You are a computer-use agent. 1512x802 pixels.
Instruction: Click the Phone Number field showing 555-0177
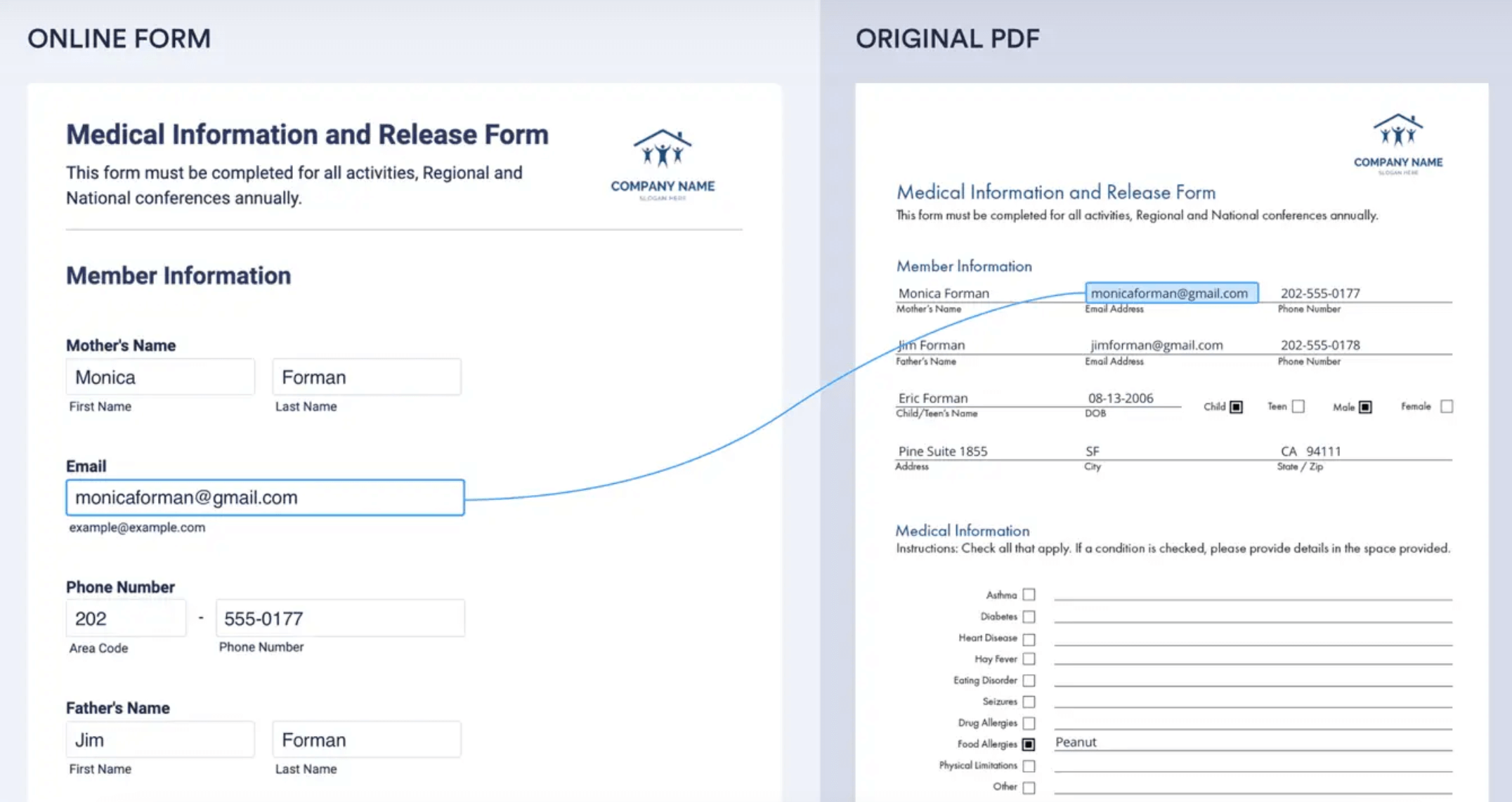click(x=340, y=618)
